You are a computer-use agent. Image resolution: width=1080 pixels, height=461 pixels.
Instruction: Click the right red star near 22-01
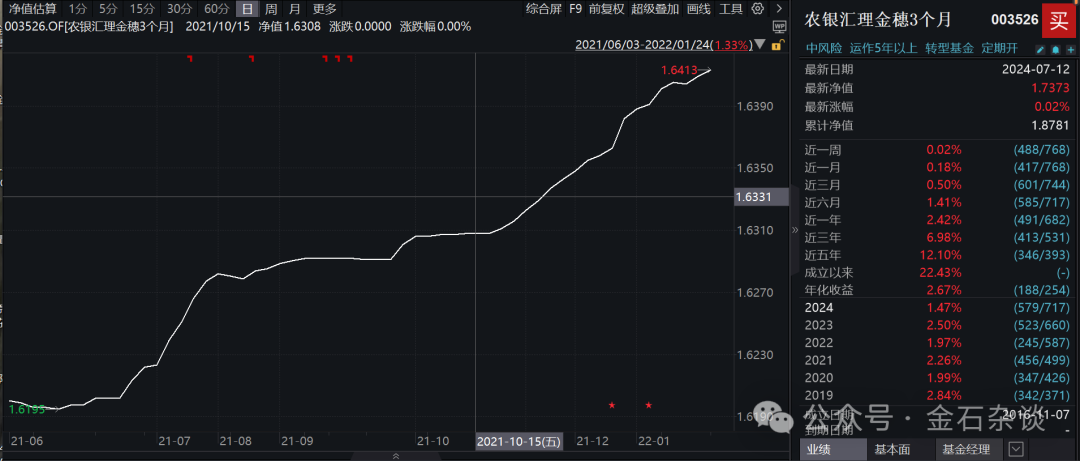(x=649, y=405)
